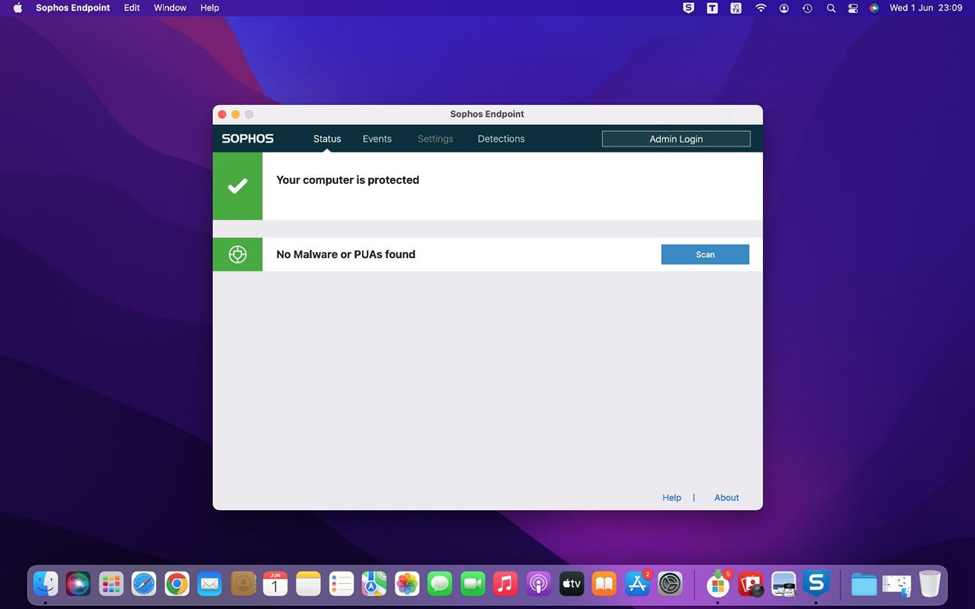Open Spotlight search magnifier icon
This screenshot has width=975, height=609.
[x=831, y=8]
